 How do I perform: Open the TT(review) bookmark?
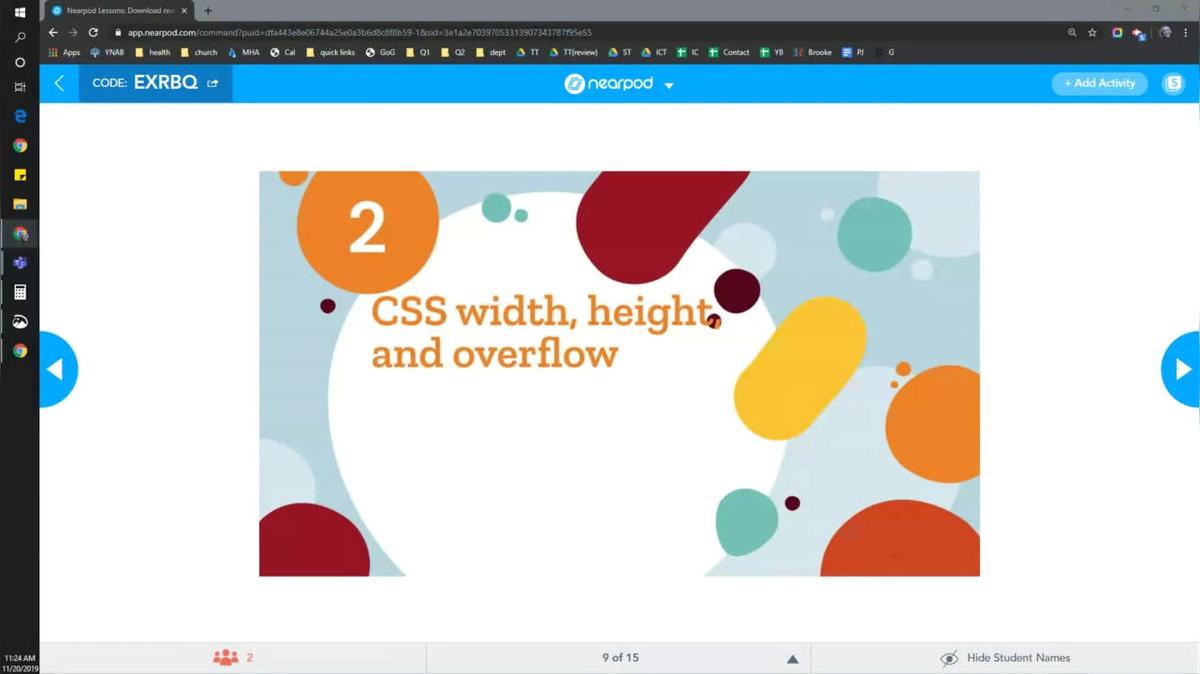(x=573, y=52)
